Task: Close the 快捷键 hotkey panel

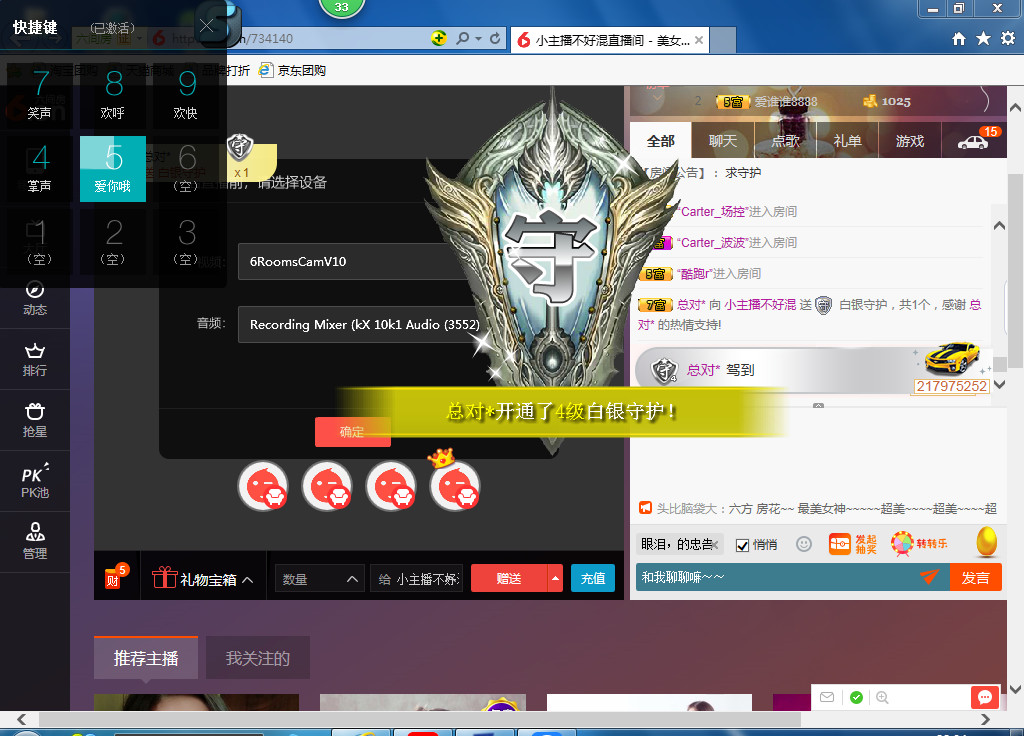Action: [206, 26]
